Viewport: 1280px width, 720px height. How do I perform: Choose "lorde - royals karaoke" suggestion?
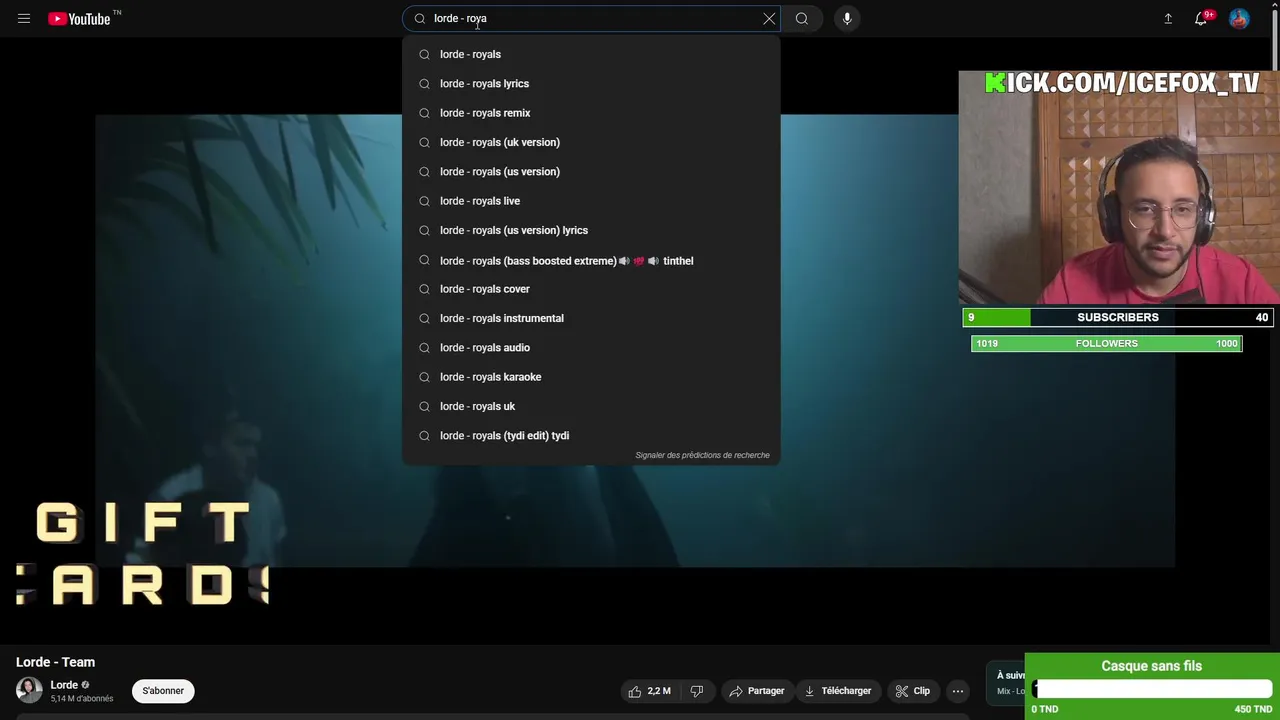(x=591, y=377)
